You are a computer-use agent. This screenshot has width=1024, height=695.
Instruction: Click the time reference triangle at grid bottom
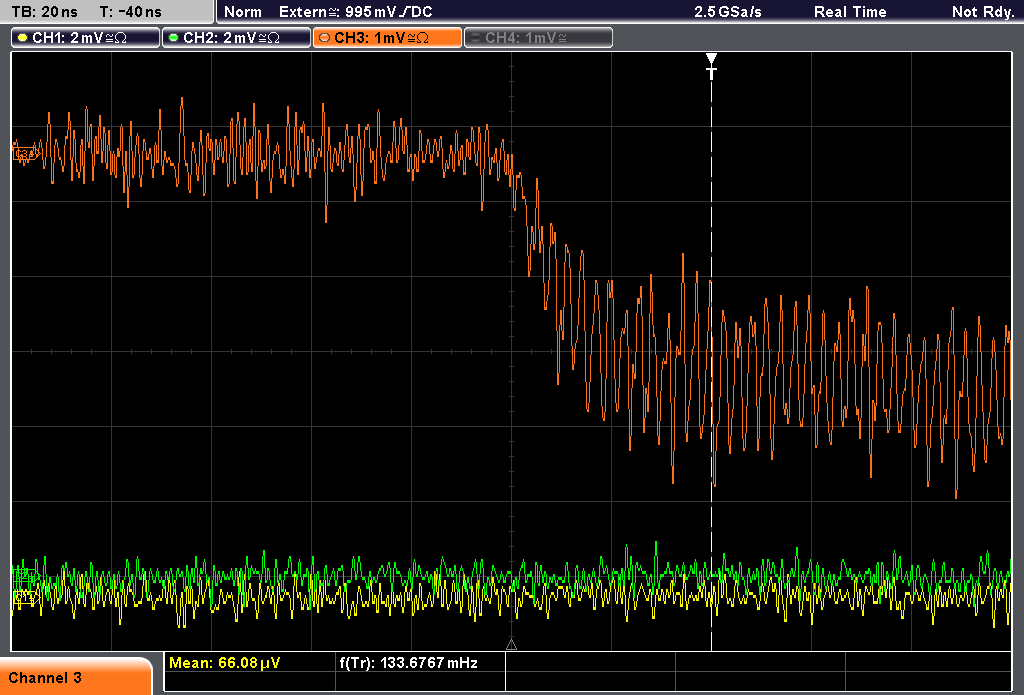click(511, 645)
